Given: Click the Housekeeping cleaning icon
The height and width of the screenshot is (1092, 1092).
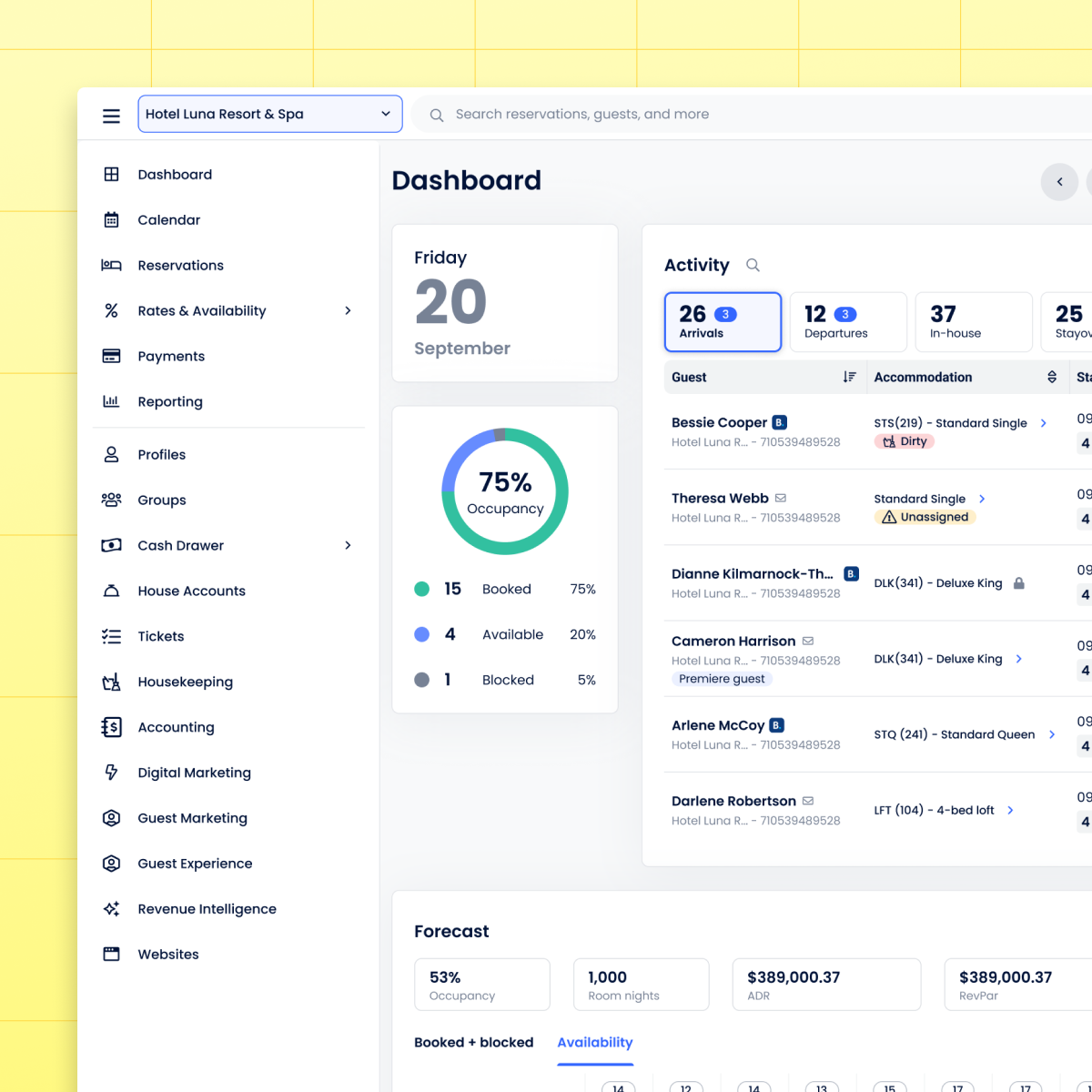Looking at the screenshot, I should [111, 682].
